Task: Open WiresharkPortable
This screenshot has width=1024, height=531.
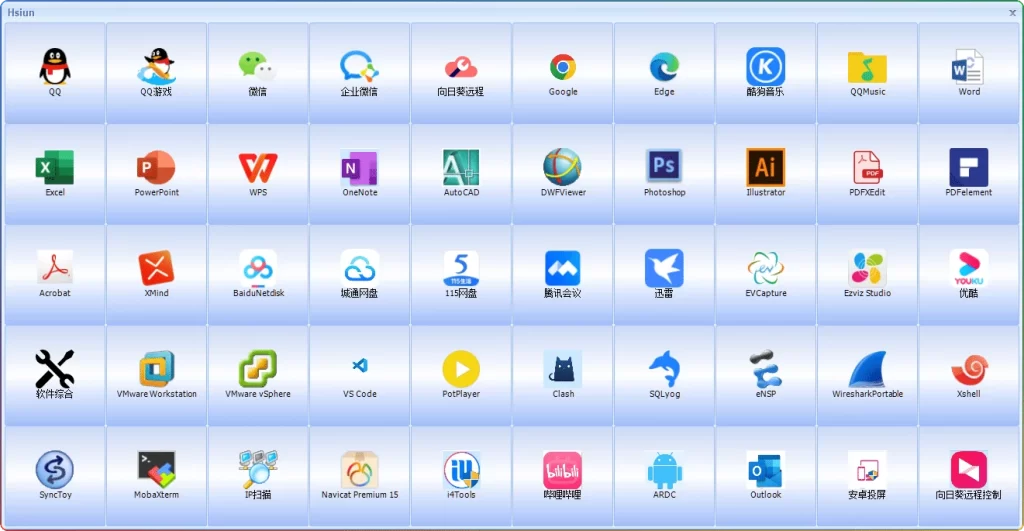Action: (867, 376)
